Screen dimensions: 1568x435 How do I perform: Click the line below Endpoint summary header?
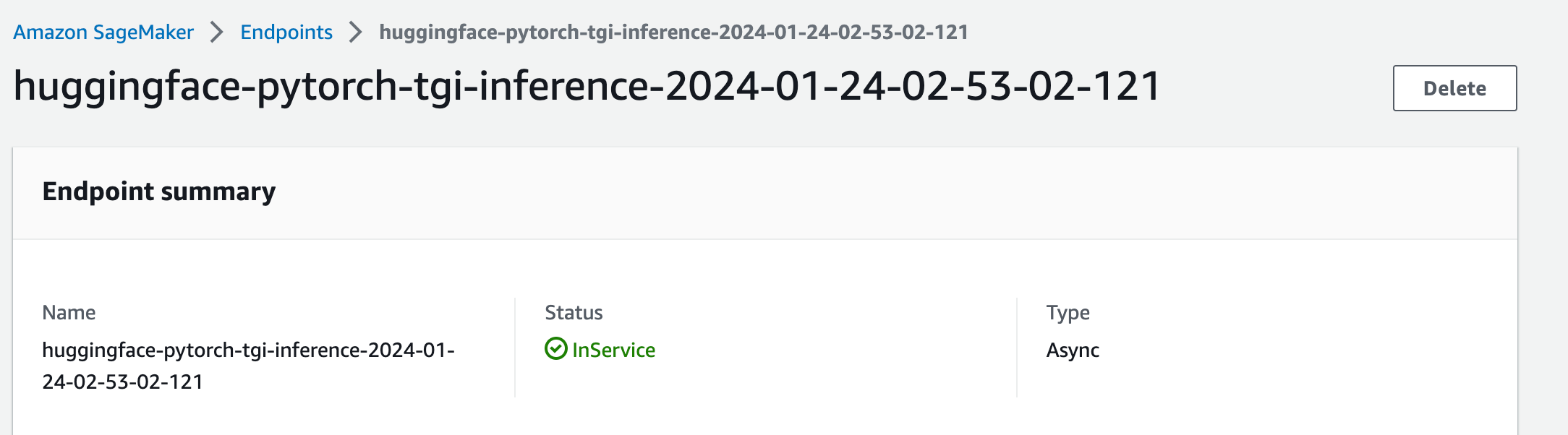tap(765, 239)
